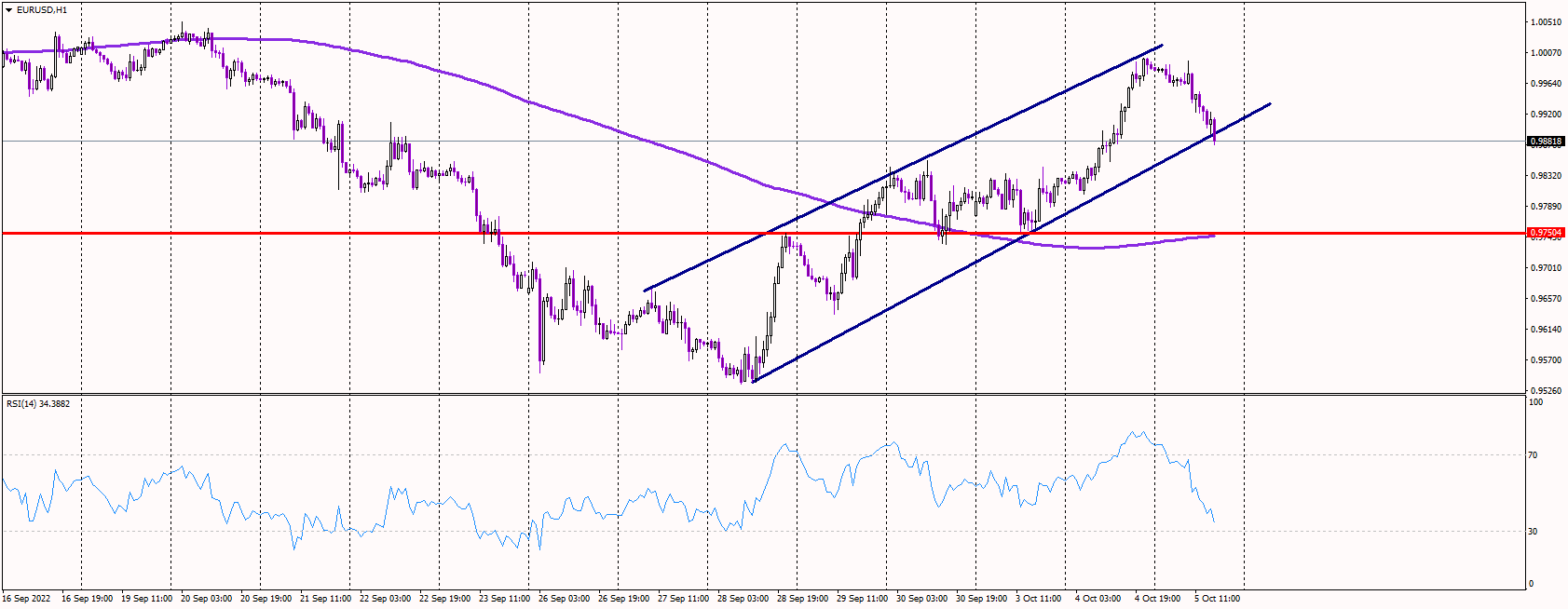Select the lower blue channel trendline
Screen dimensions: 1568x609
pos(1011,243)
